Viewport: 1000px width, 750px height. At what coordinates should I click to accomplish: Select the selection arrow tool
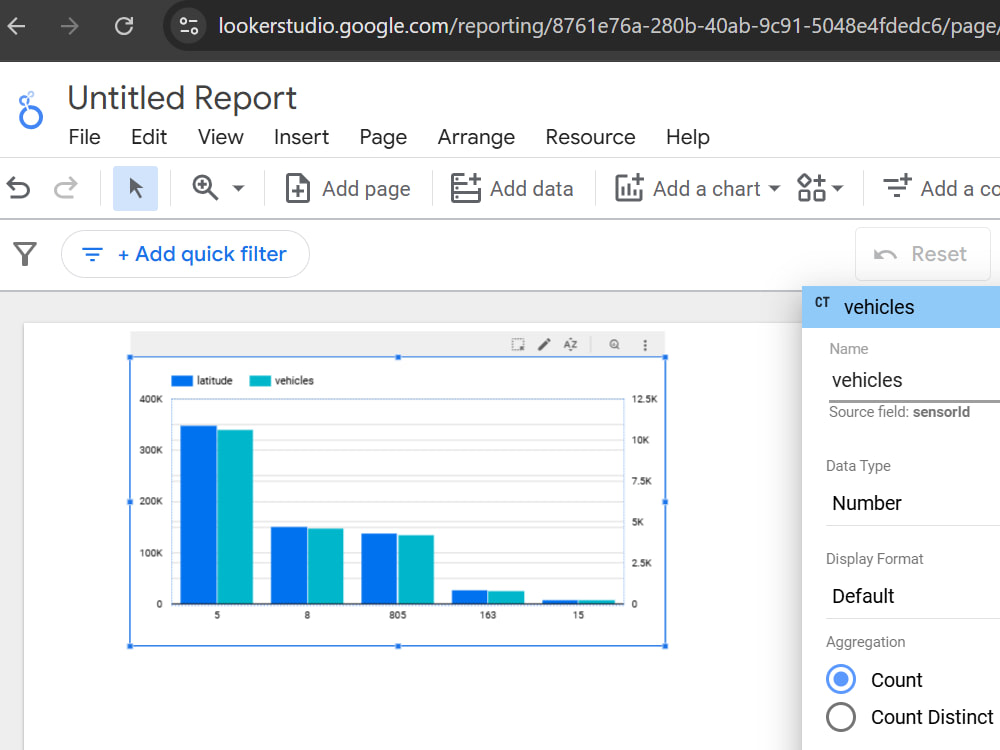pos(135,188)
